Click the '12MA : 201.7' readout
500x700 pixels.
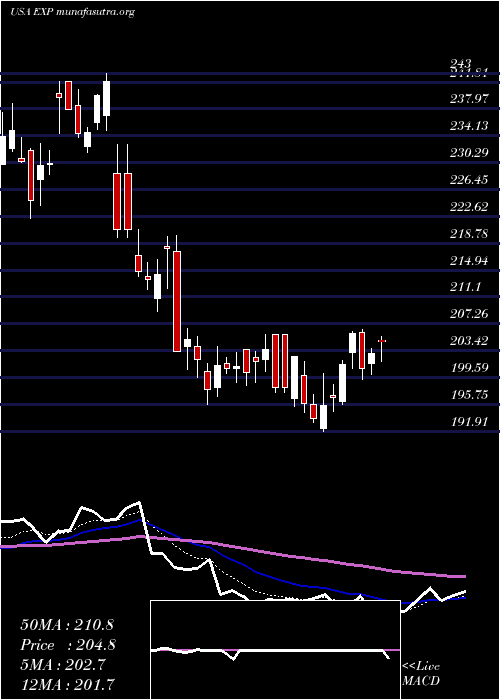pos(67,684)
